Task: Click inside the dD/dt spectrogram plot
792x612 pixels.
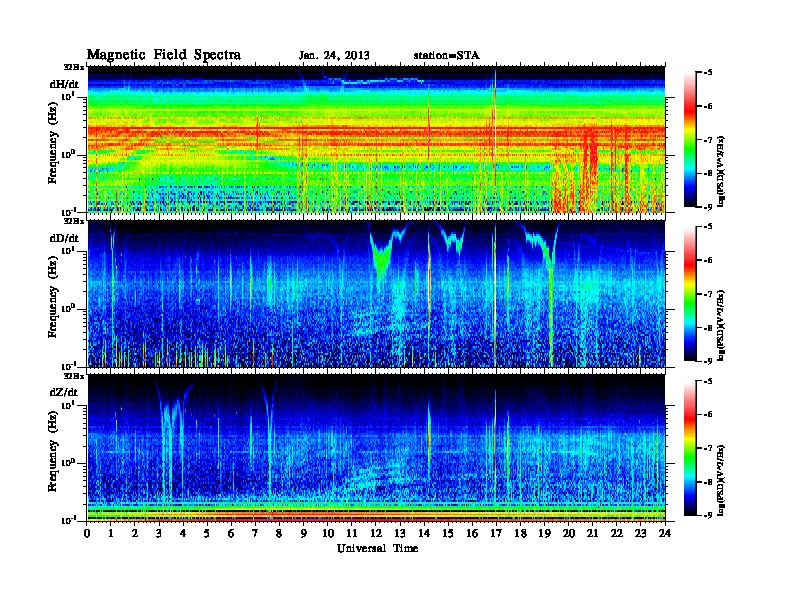Action: coord(376,294)
